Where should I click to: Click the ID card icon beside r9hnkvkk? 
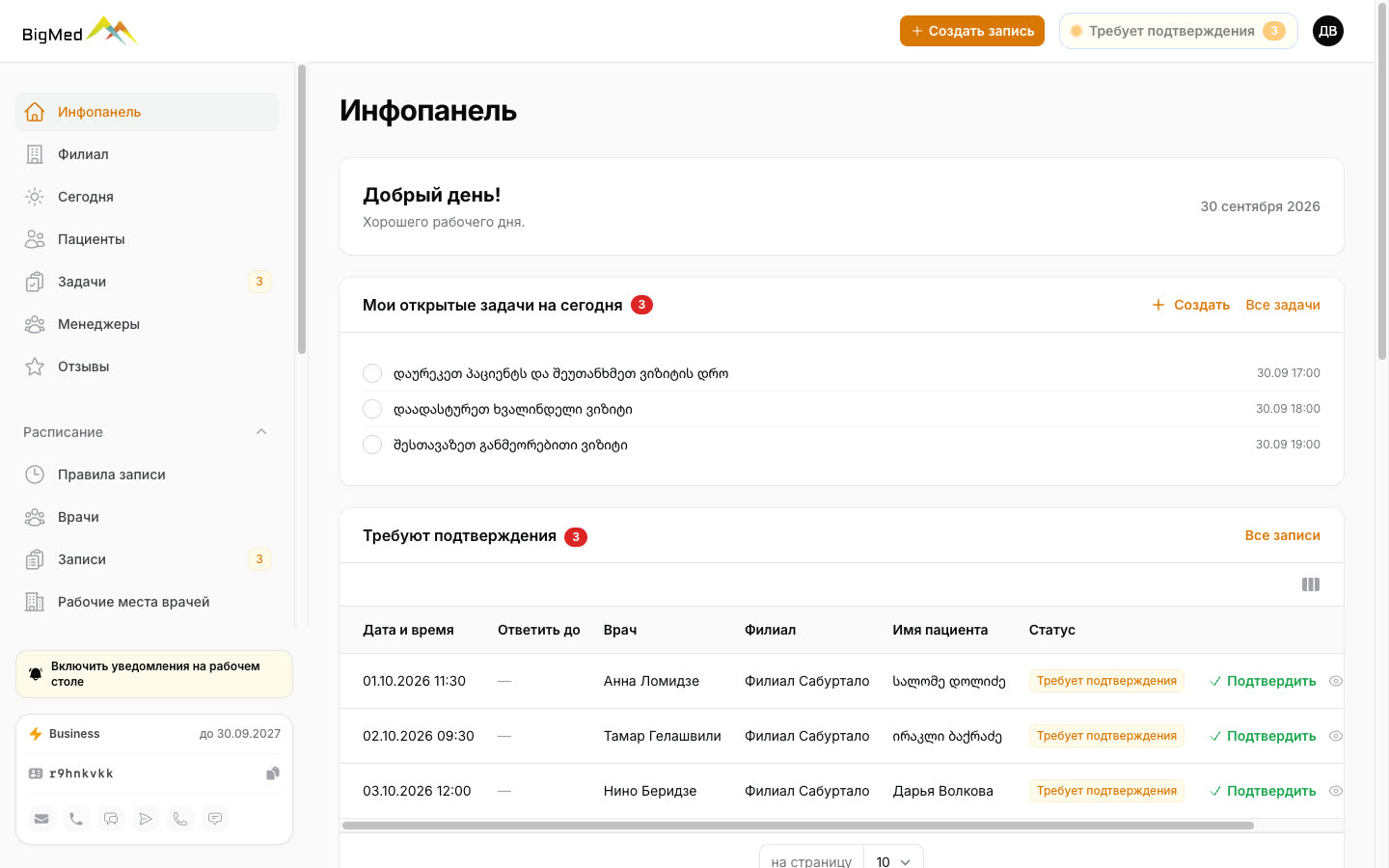click(36, 773)
